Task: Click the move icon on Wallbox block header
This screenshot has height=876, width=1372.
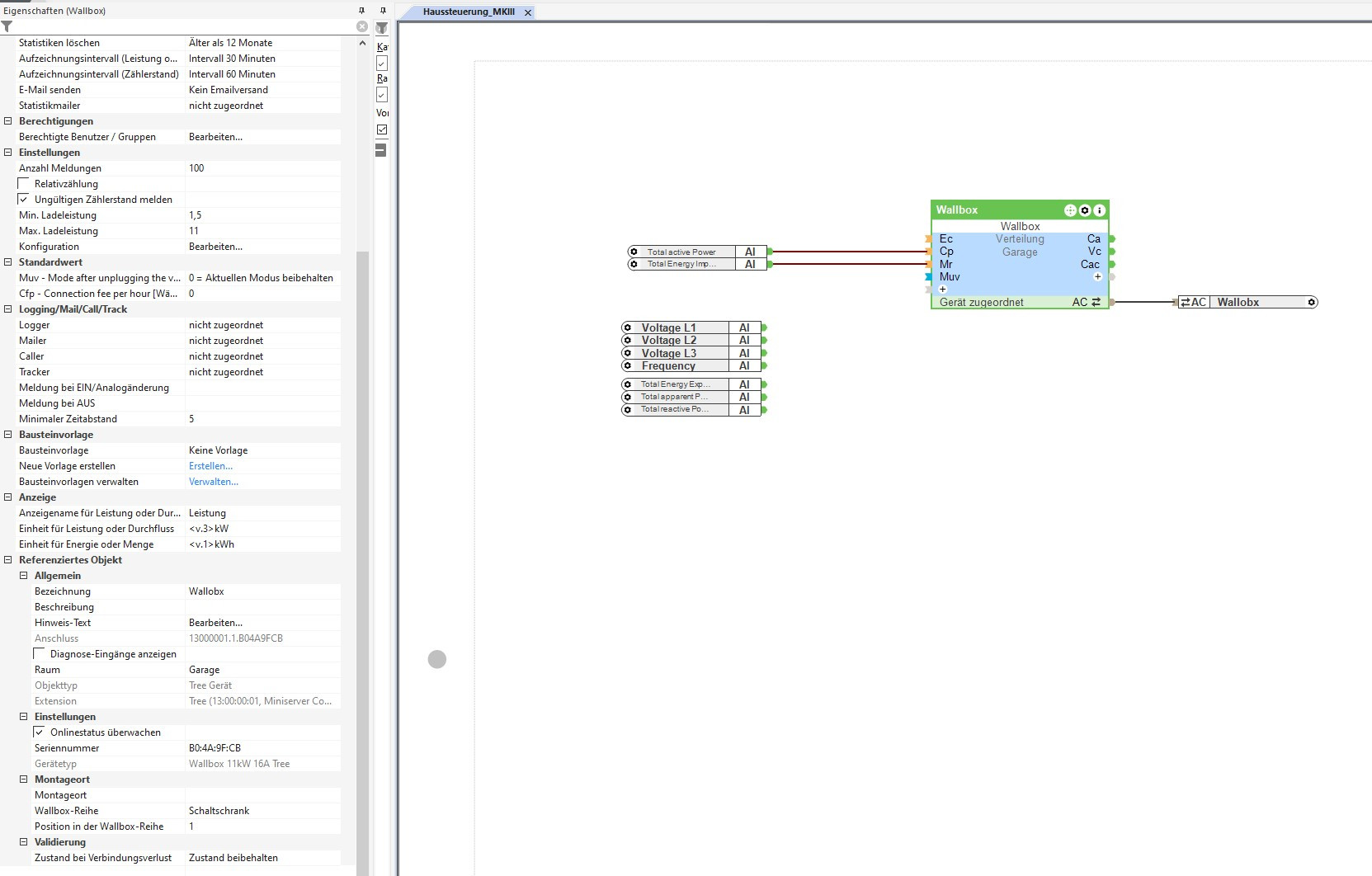Action: (x=1070, y=210)
